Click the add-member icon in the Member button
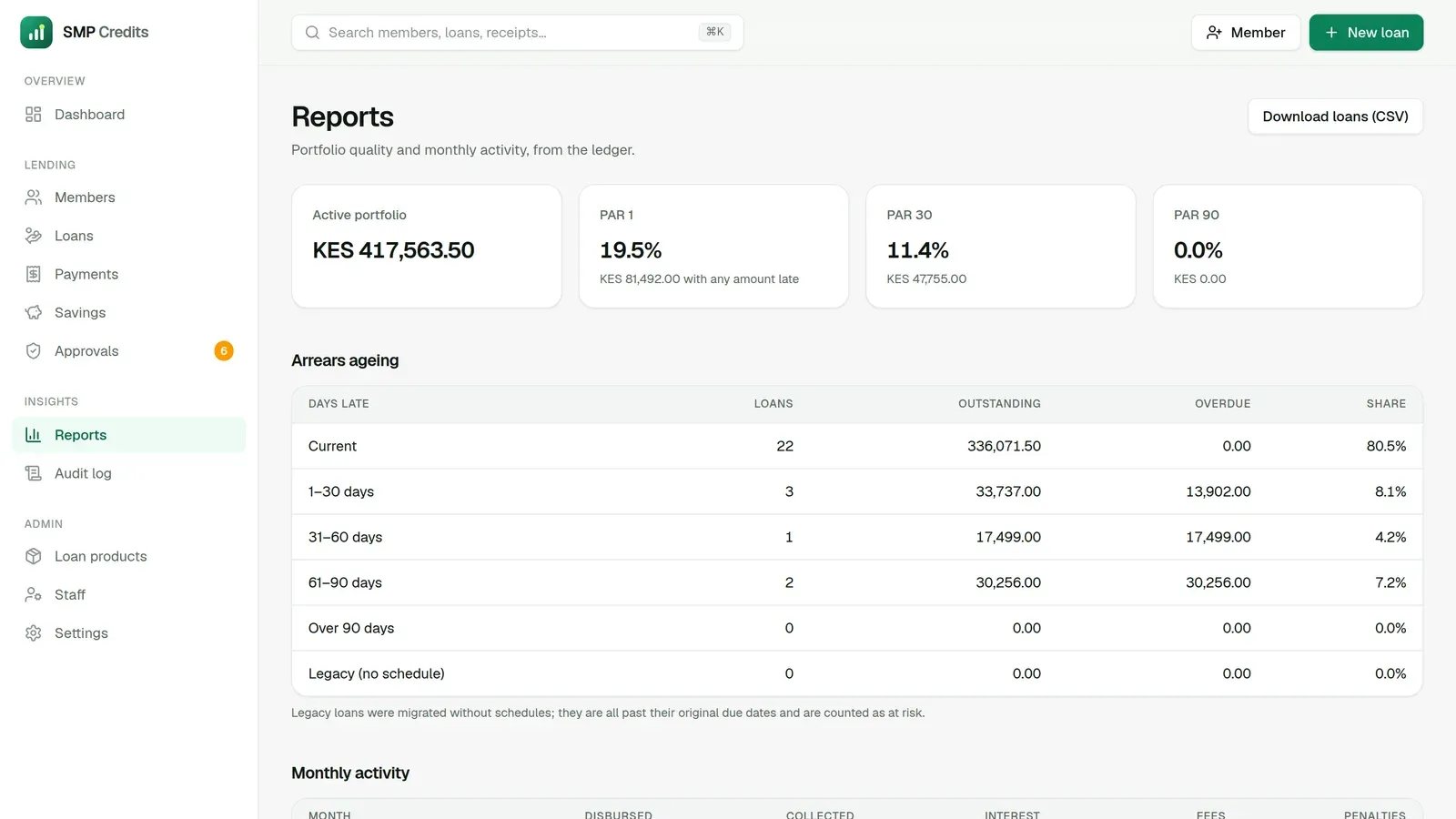The image size is (1456, 819). tap(1214, 33)
